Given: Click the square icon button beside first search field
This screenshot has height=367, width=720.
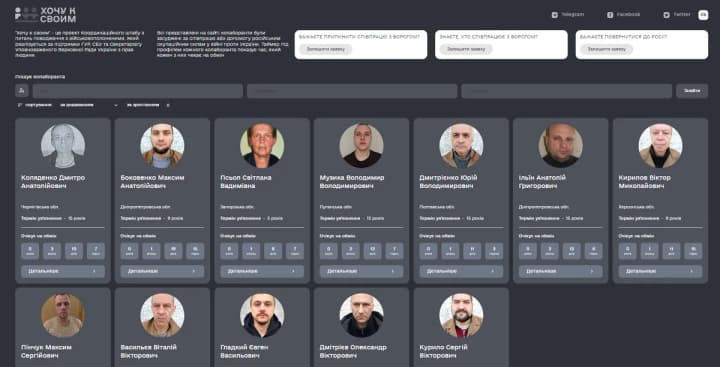Looking at the screenshot, I should tap(22, 90).
